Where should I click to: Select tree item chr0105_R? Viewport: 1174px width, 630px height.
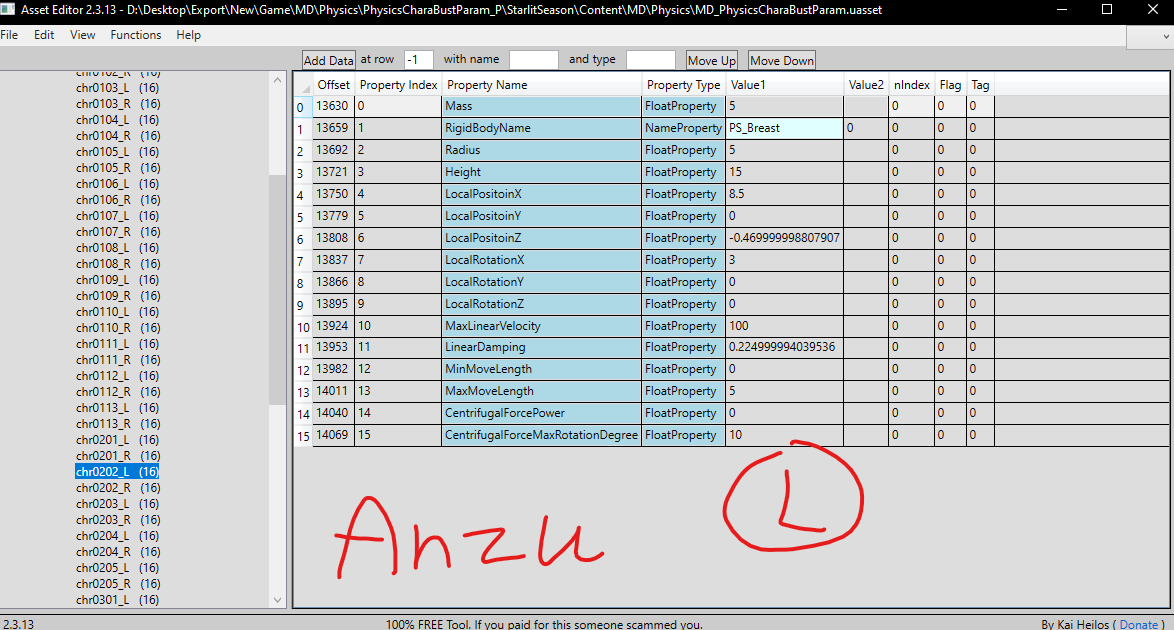coord(118,168)
